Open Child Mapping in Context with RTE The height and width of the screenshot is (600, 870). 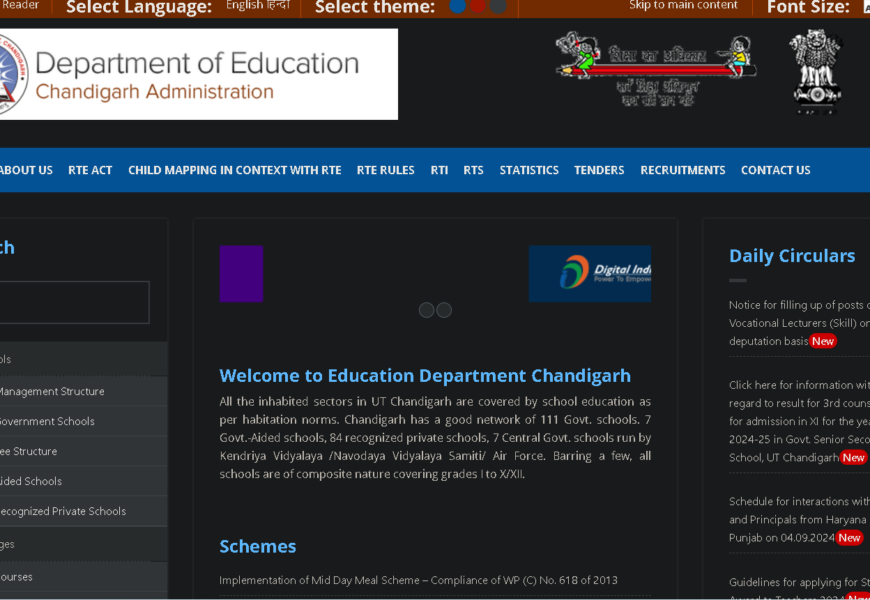point(235,170)
